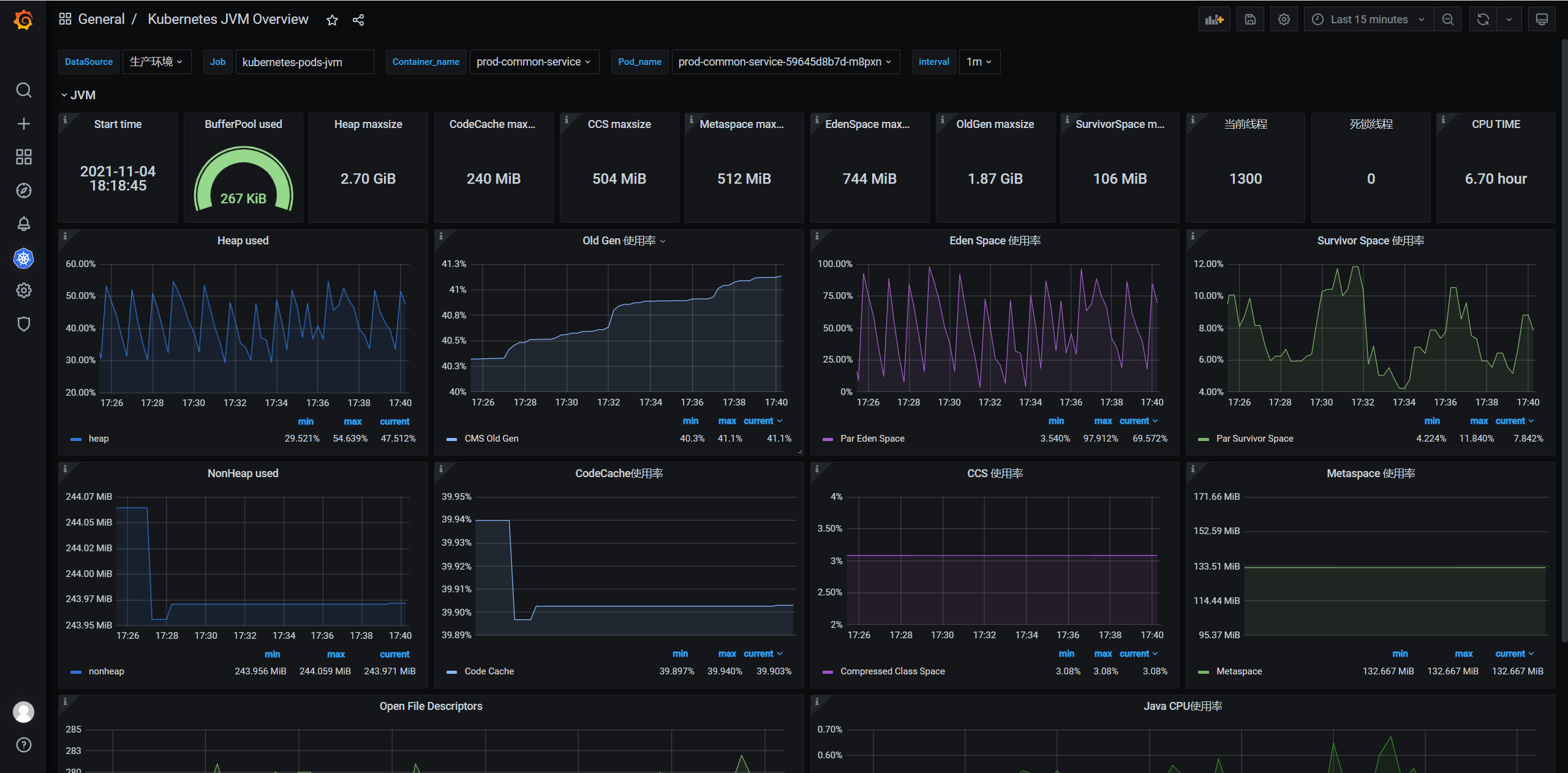1568x773 pixels.
Task: Open the Last 15 minutes time picker
Action: 1368,20
